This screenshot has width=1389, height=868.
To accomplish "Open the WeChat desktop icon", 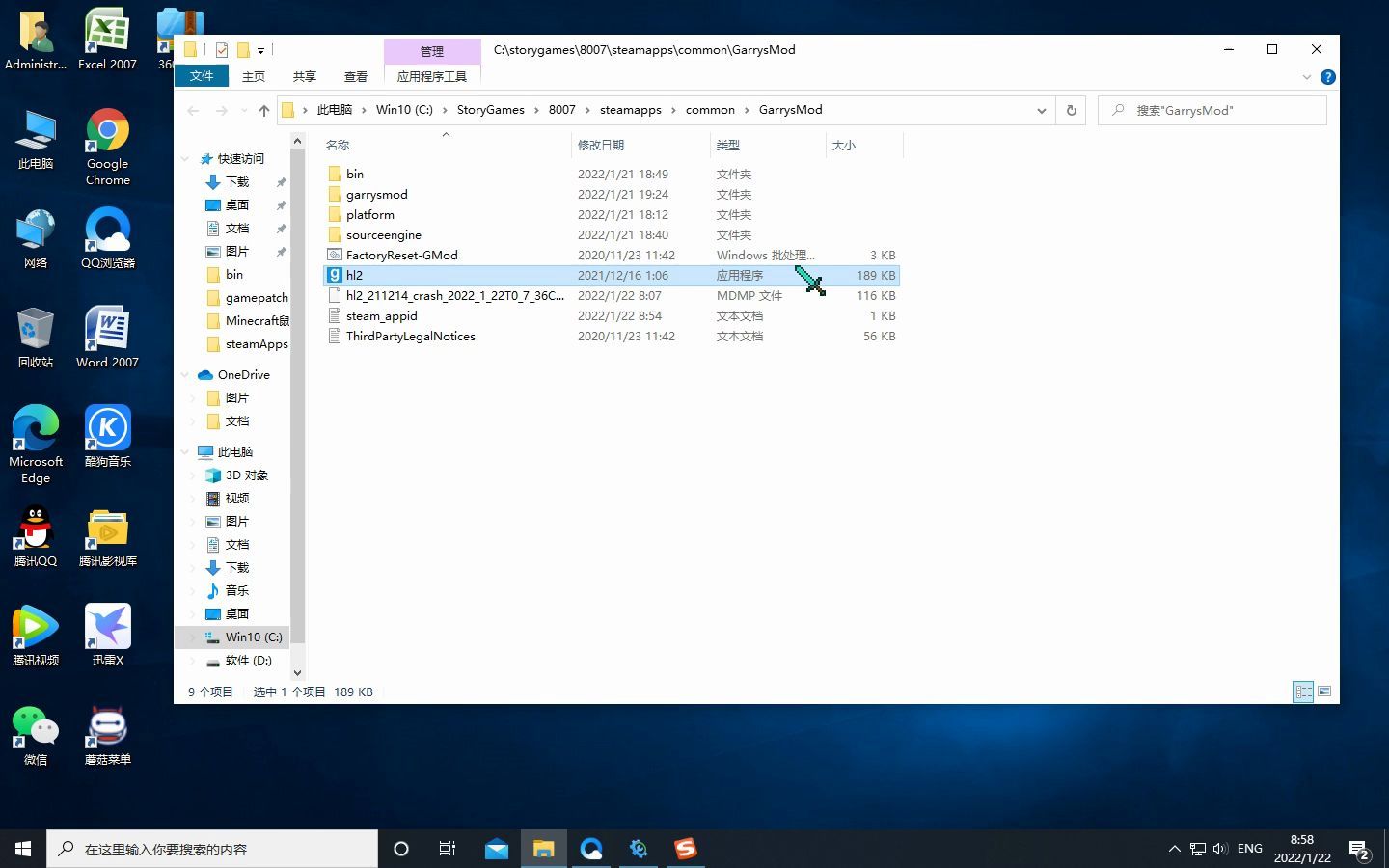I will point(36,735).
